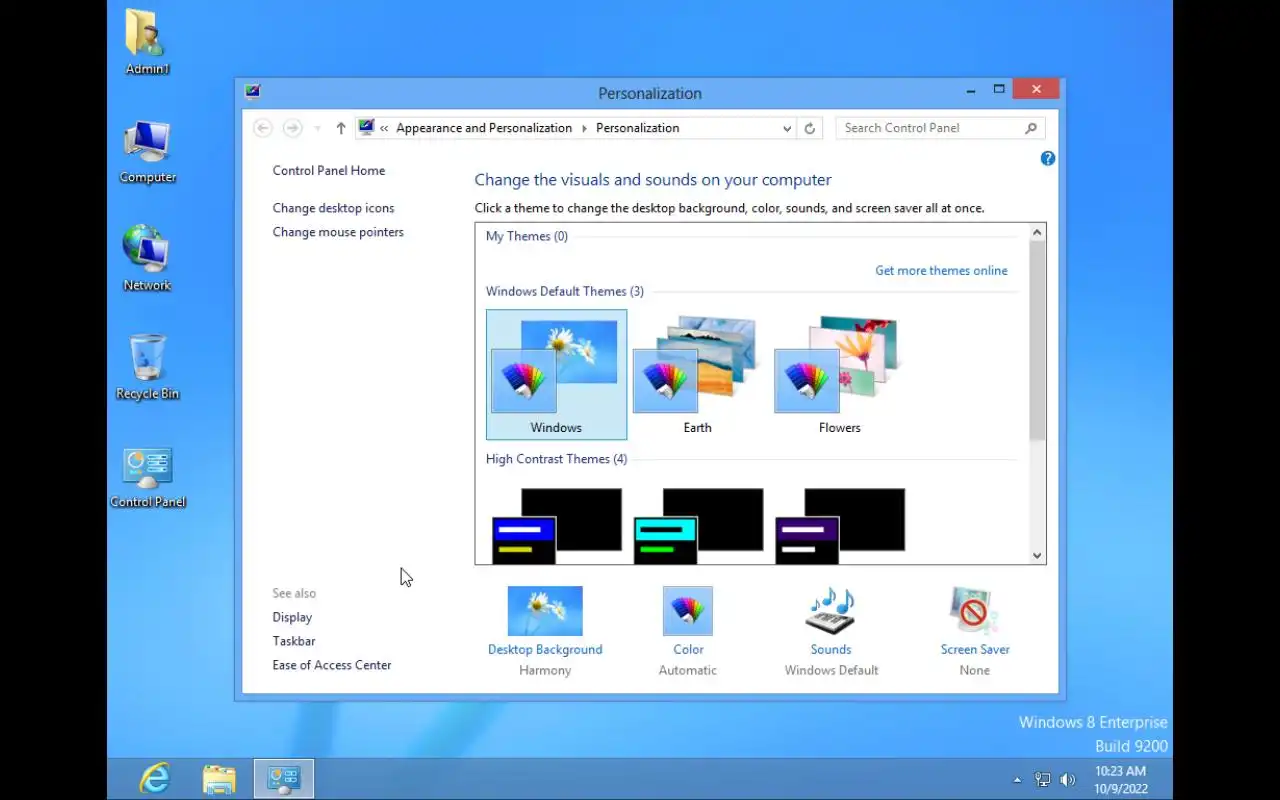Click the Screen Saver link text
Image resolution: width=1280 pixels, height=800 pixels.
point(975,650)
